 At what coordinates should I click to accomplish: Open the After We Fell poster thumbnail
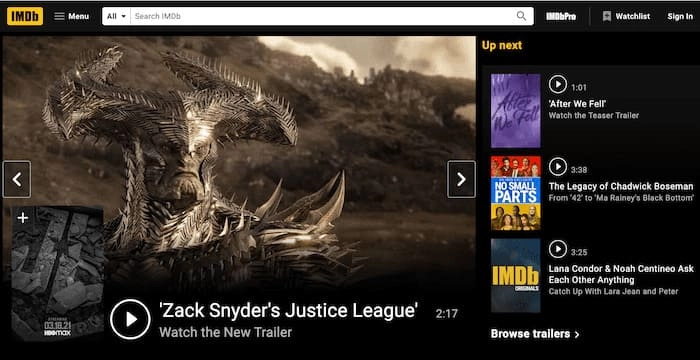516,110
